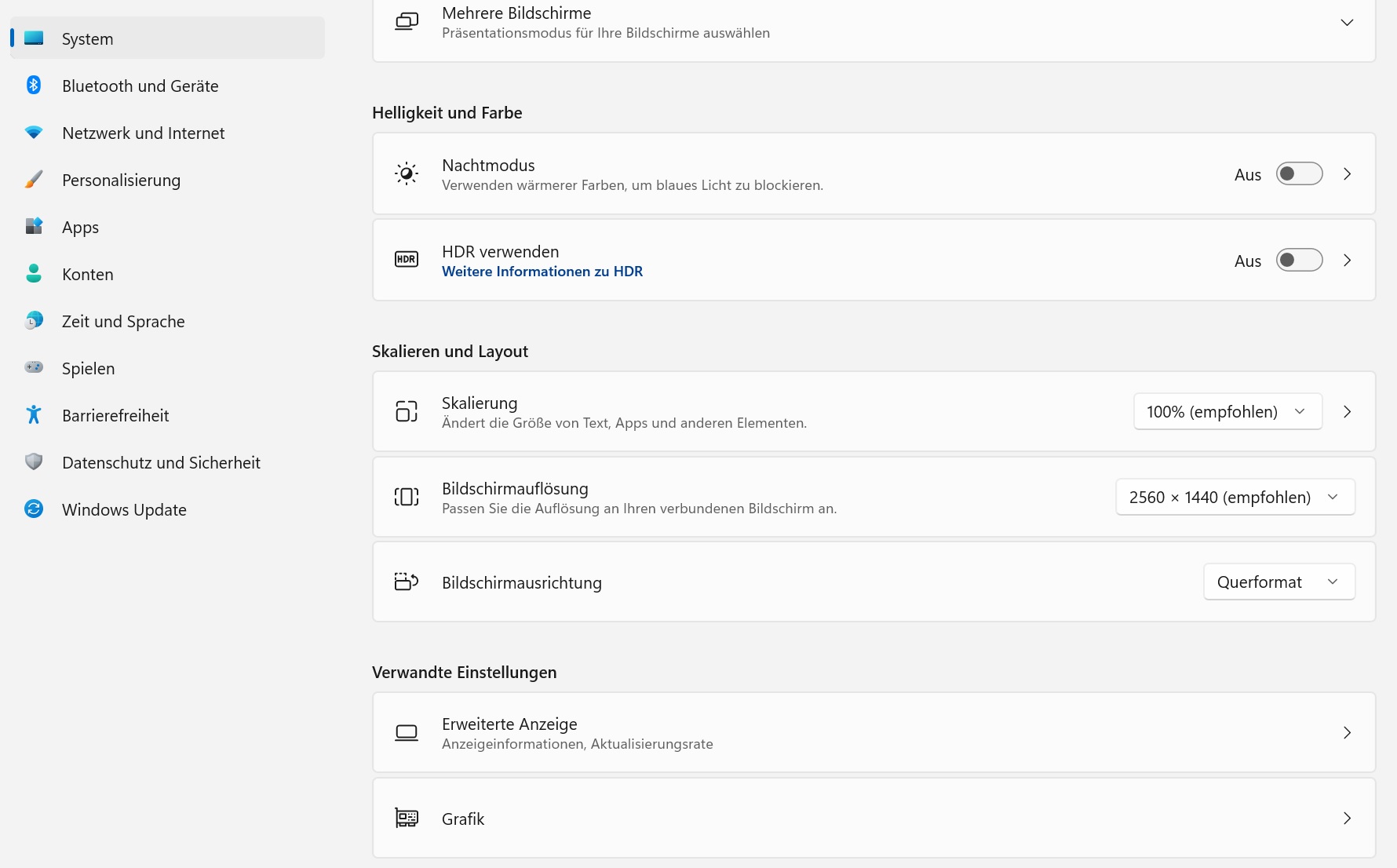This screenshot has height=868, width=1397.
Task: Open Nachtmodus details with chevron arrow
Action: click(1348, 174)
